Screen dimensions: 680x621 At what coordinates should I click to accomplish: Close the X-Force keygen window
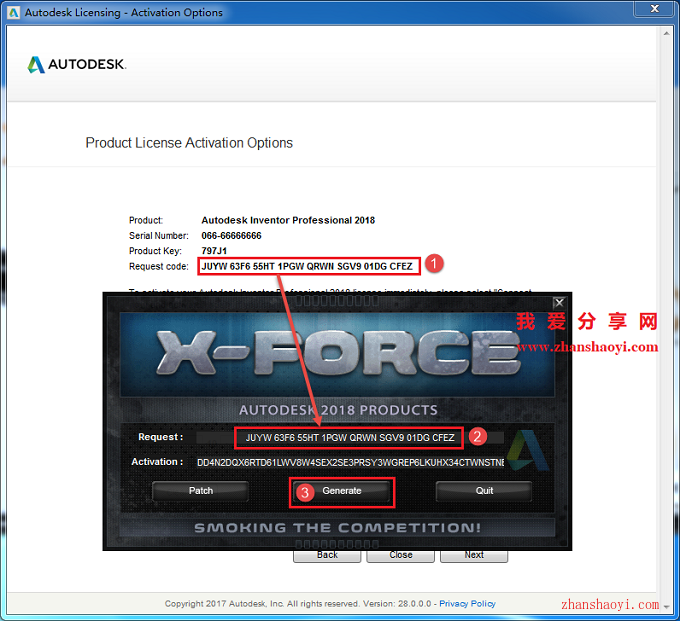click(559, 302)
